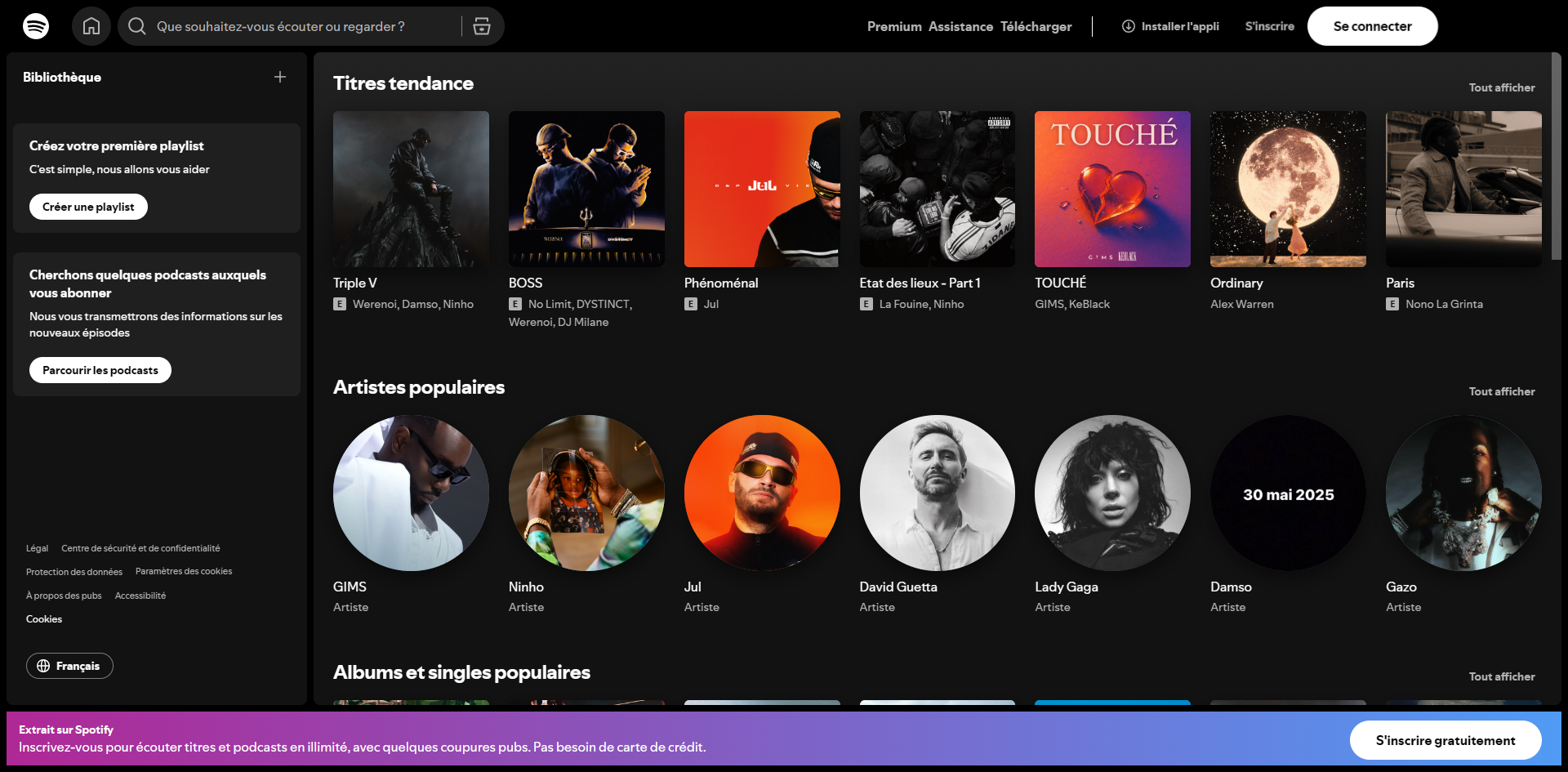1568x772 pixels.
Task: Show all Titres tendance
Action: pyautogui.click(x=1502, y=87)
